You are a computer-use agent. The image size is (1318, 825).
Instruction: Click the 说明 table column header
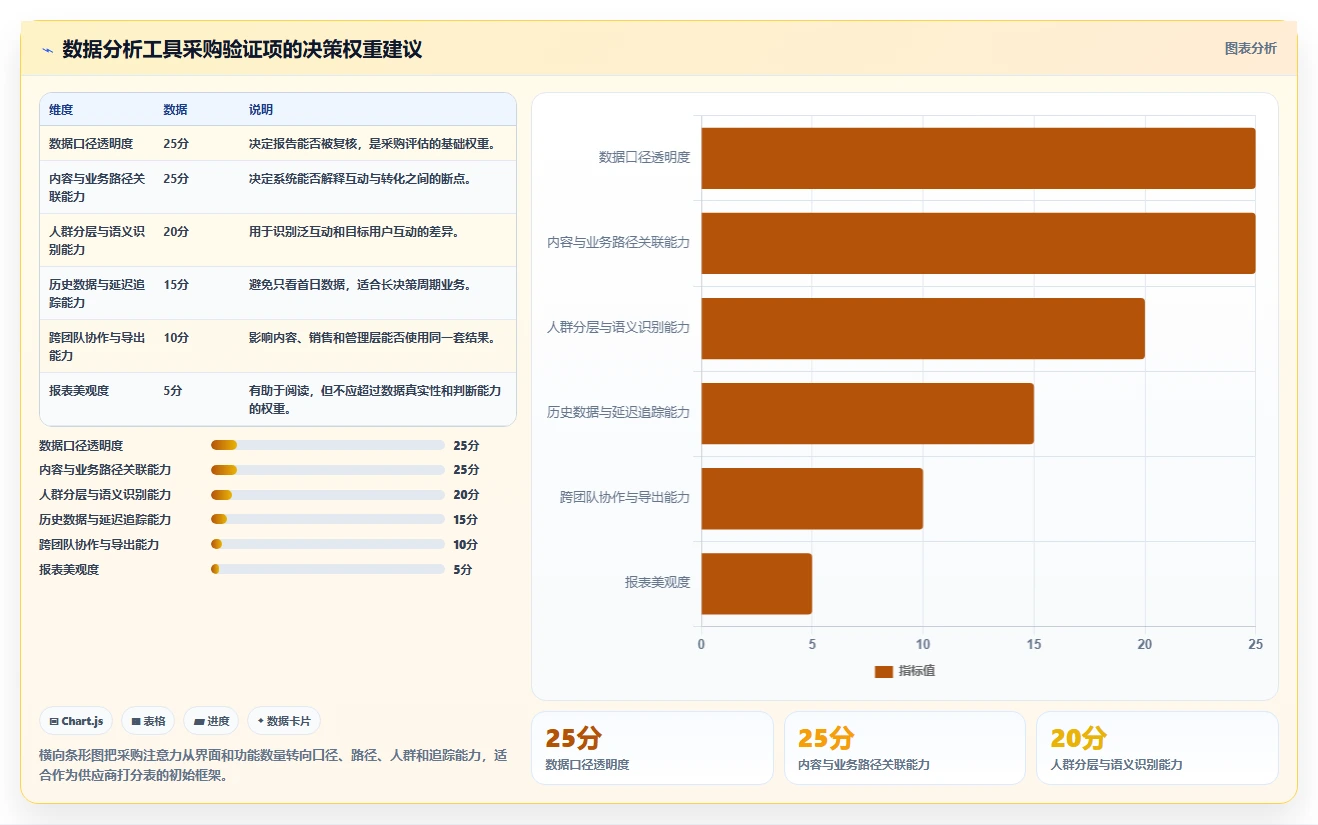pos(261,110)
